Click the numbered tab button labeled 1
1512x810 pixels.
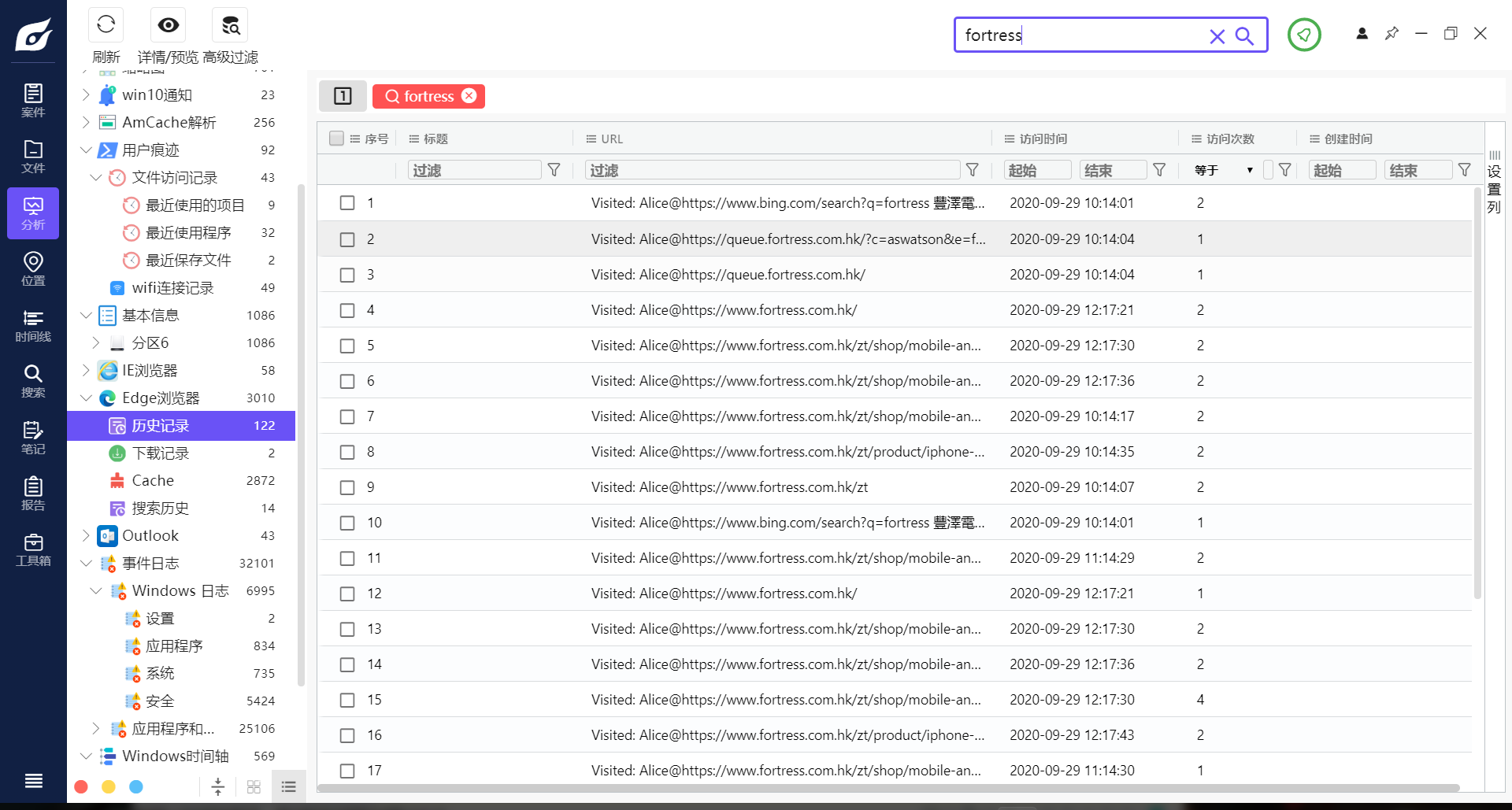click(x=343, y=96)
